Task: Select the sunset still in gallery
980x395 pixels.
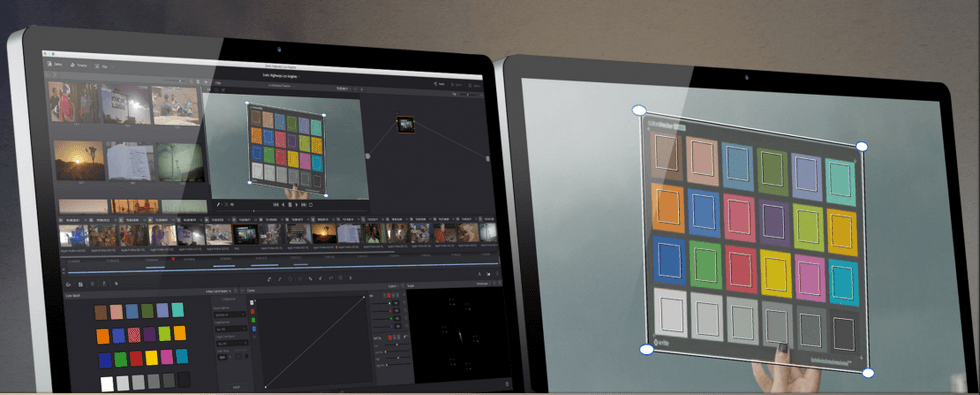Action: click(78, 160)
